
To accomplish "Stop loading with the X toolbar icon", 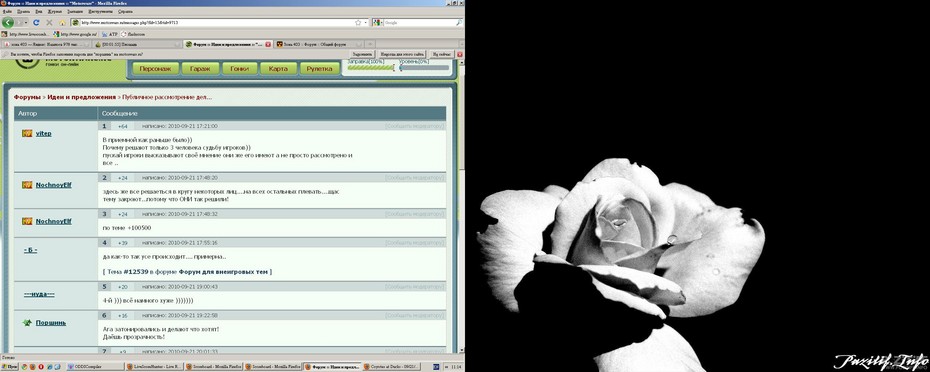I will [49, 23].
